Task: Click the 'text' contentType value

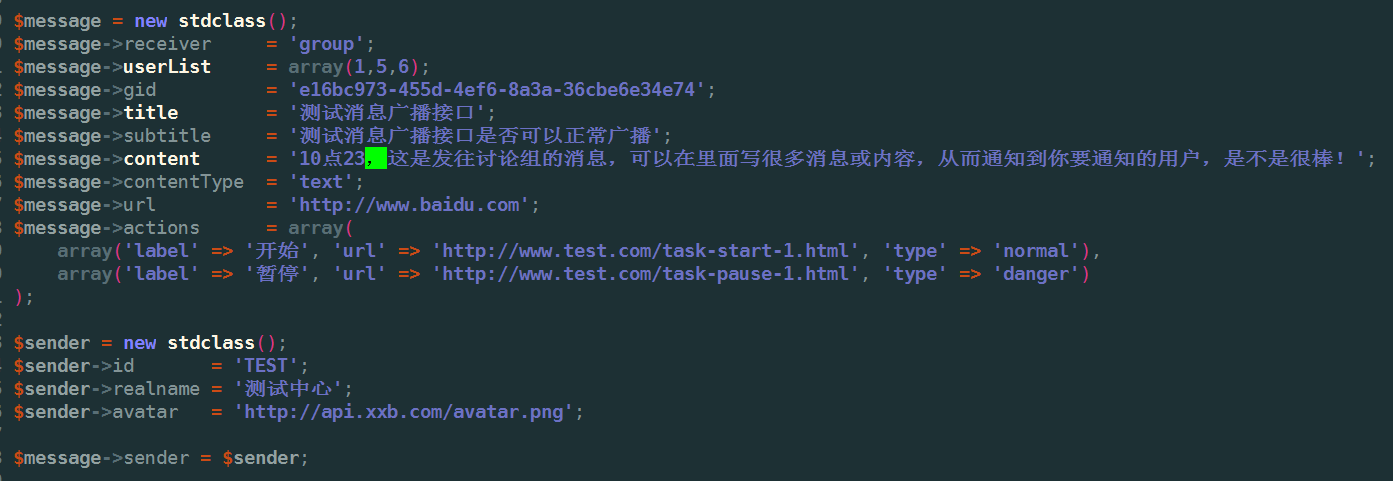Action: tap(321, 182)
